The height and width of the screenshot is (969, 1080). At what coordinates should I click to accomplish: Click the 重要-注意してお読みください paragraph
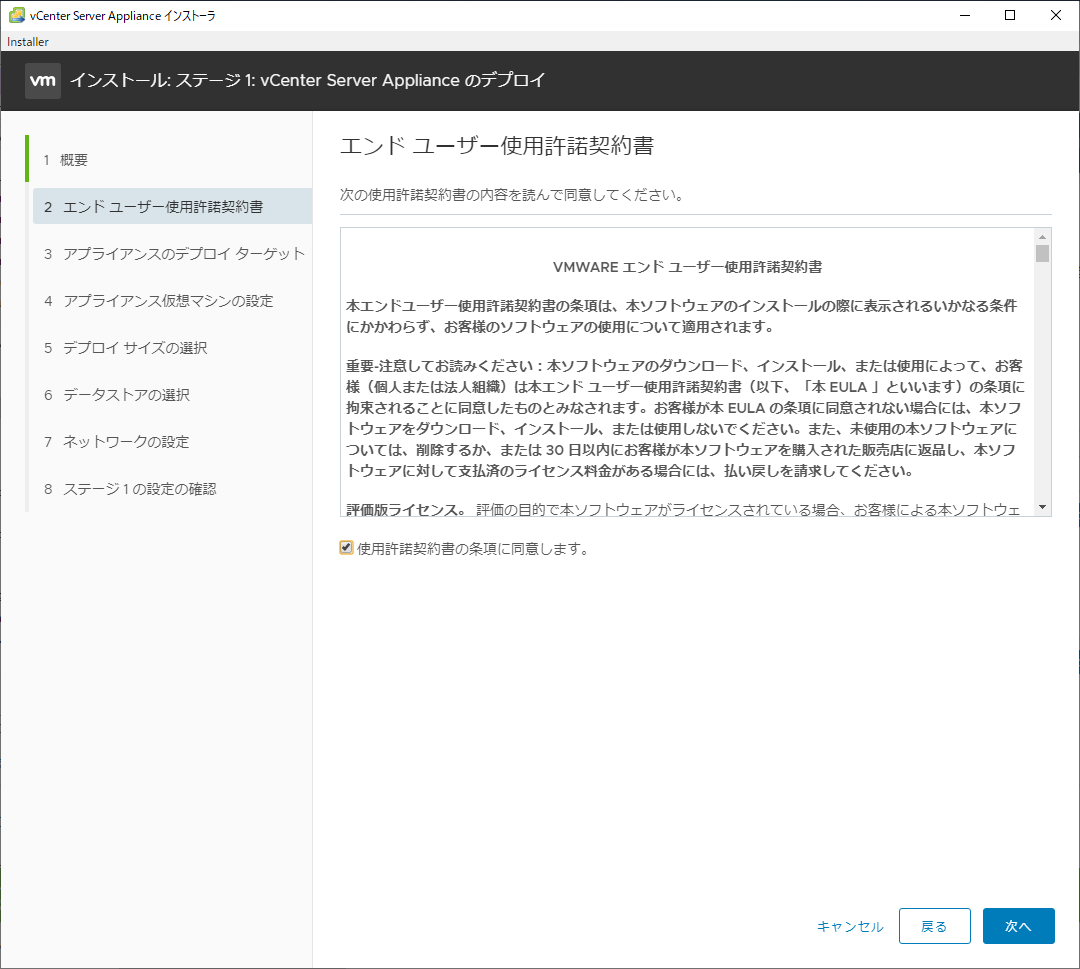(685, 418)
